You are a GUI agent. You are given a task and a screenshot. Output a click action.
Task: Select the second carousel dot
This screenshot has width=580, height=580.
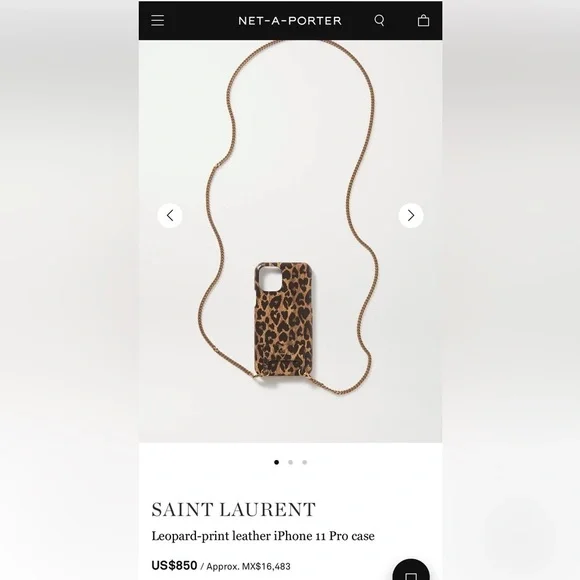pos(290,462)
